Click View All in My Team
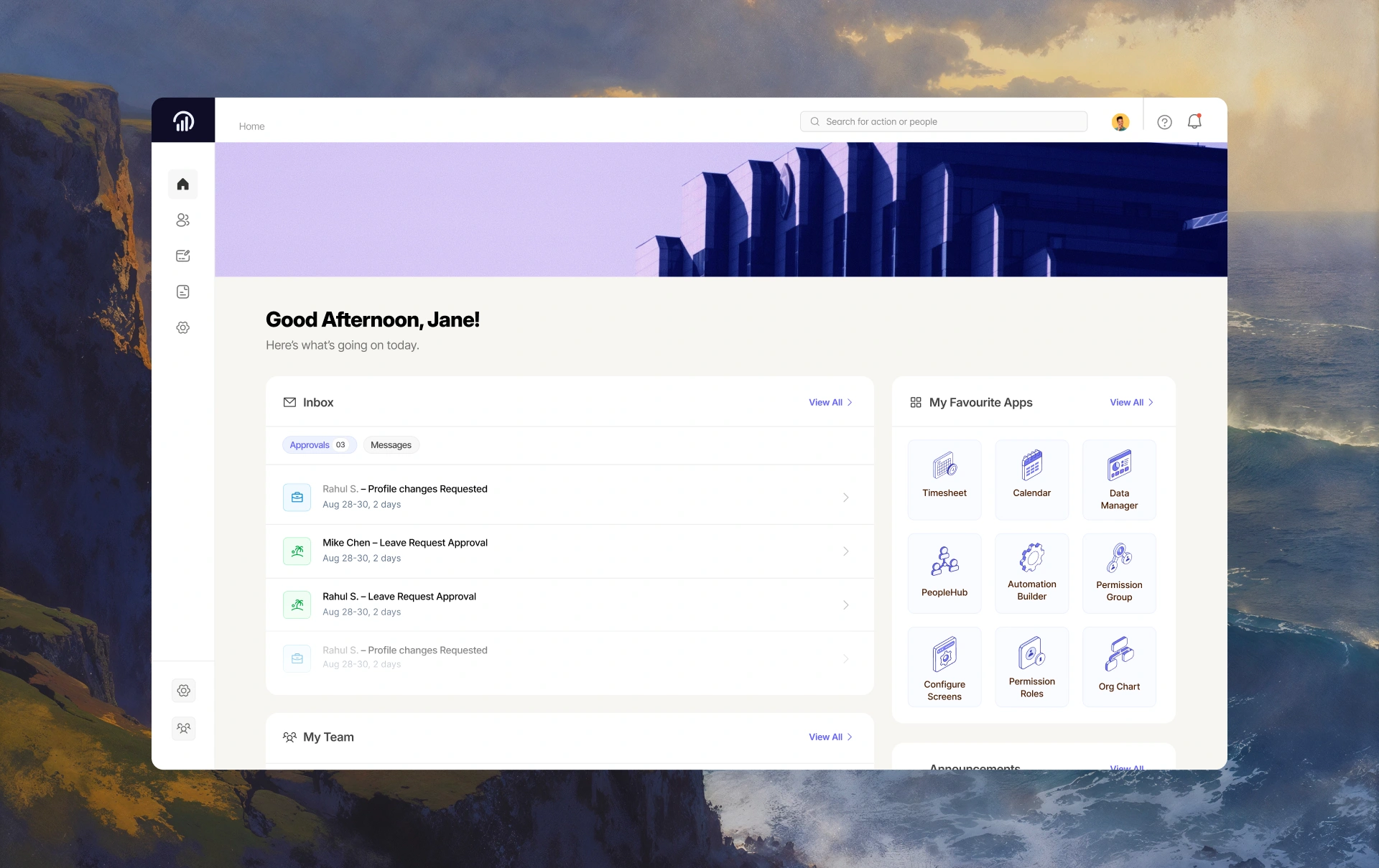 coord(830,737)
